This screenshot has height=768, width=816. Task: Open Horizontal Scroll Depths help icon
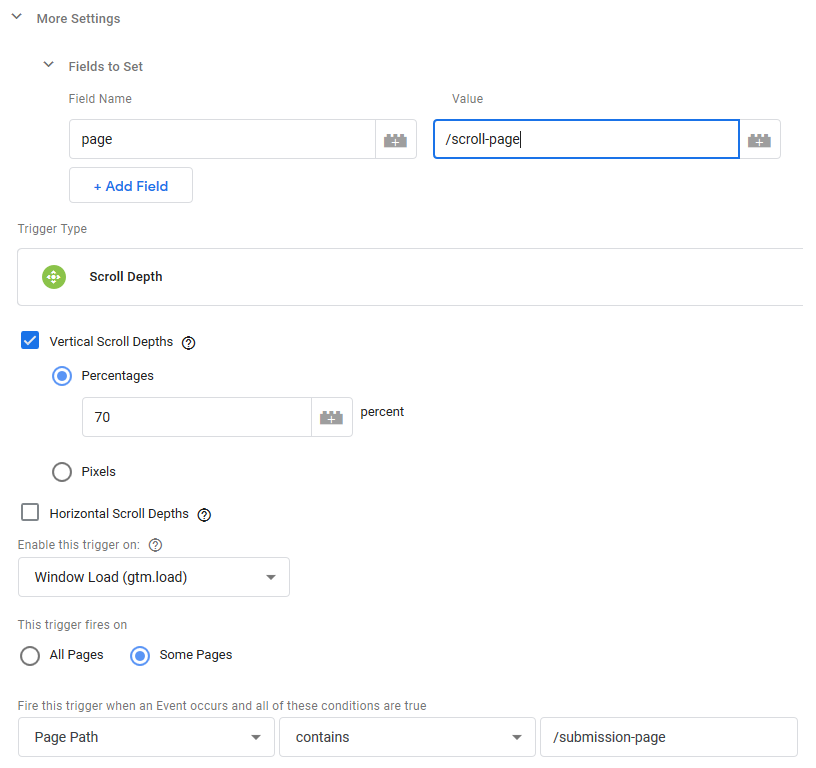coord(204,515)
